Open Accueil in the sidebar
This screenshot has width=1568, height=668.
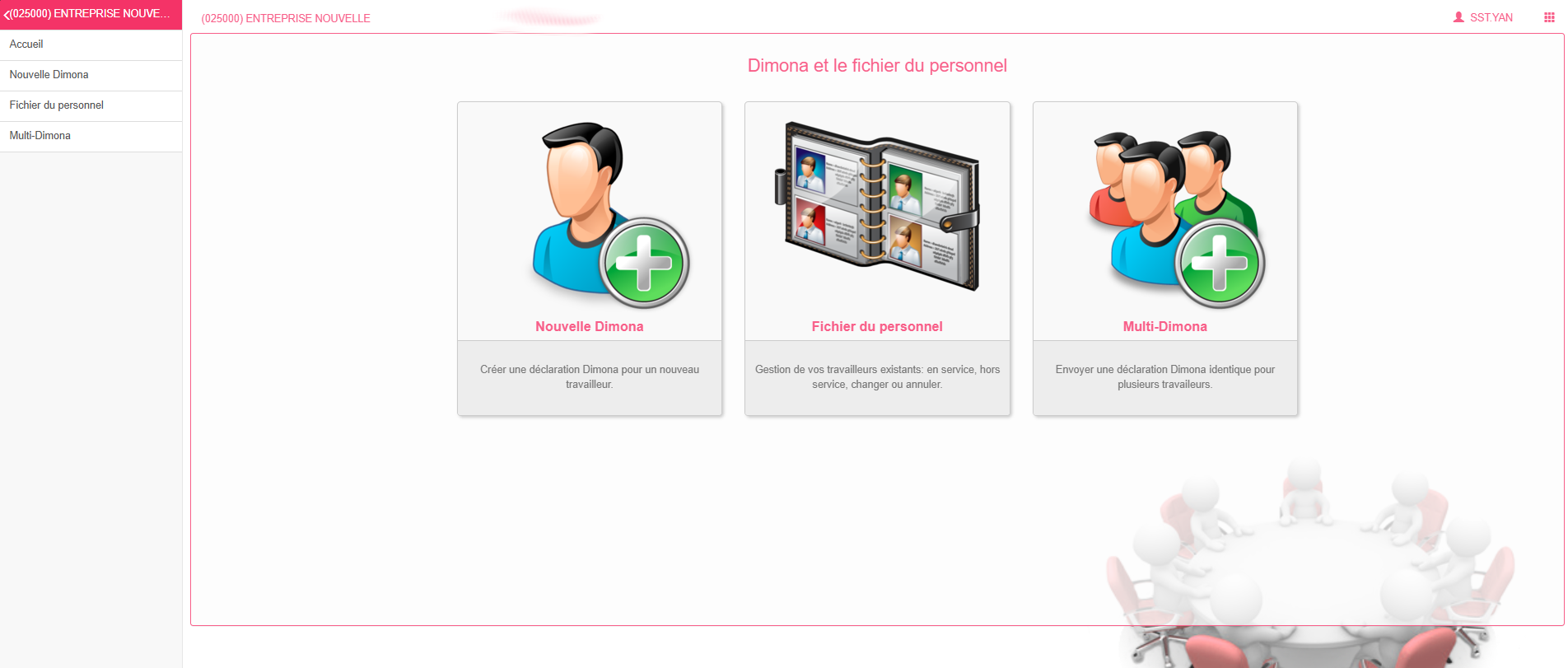91,44
